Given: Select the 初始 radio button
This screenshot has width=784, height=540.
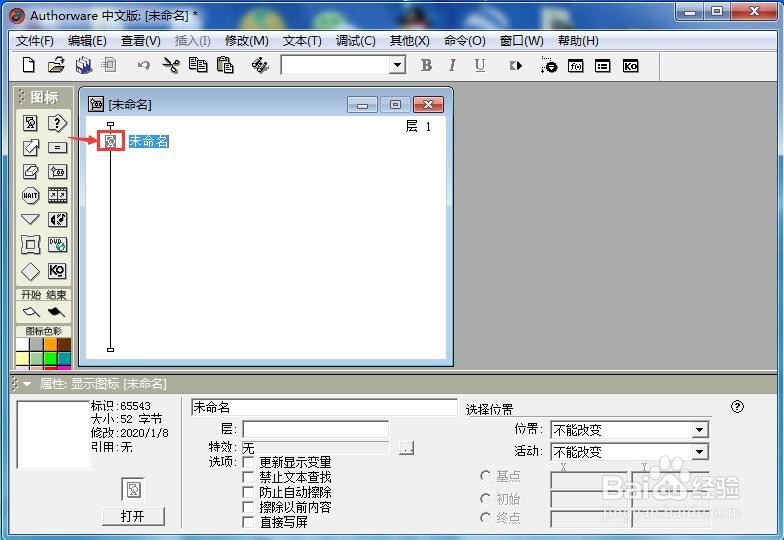Looking at the screenshot, I should tap(485, 498).
